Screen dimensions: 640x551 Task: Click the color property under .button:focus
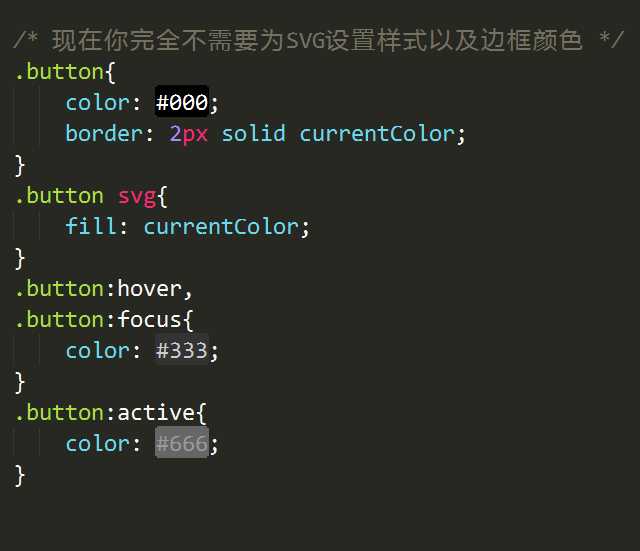click(x=98, y=351)
